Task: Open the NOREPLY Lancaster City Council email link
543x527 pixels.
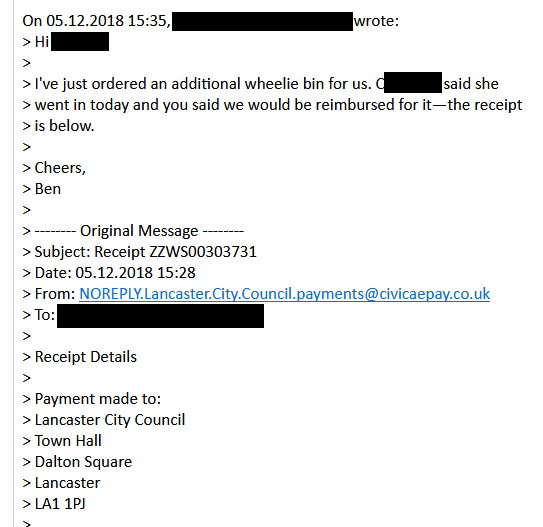Action: click(284, 294)
